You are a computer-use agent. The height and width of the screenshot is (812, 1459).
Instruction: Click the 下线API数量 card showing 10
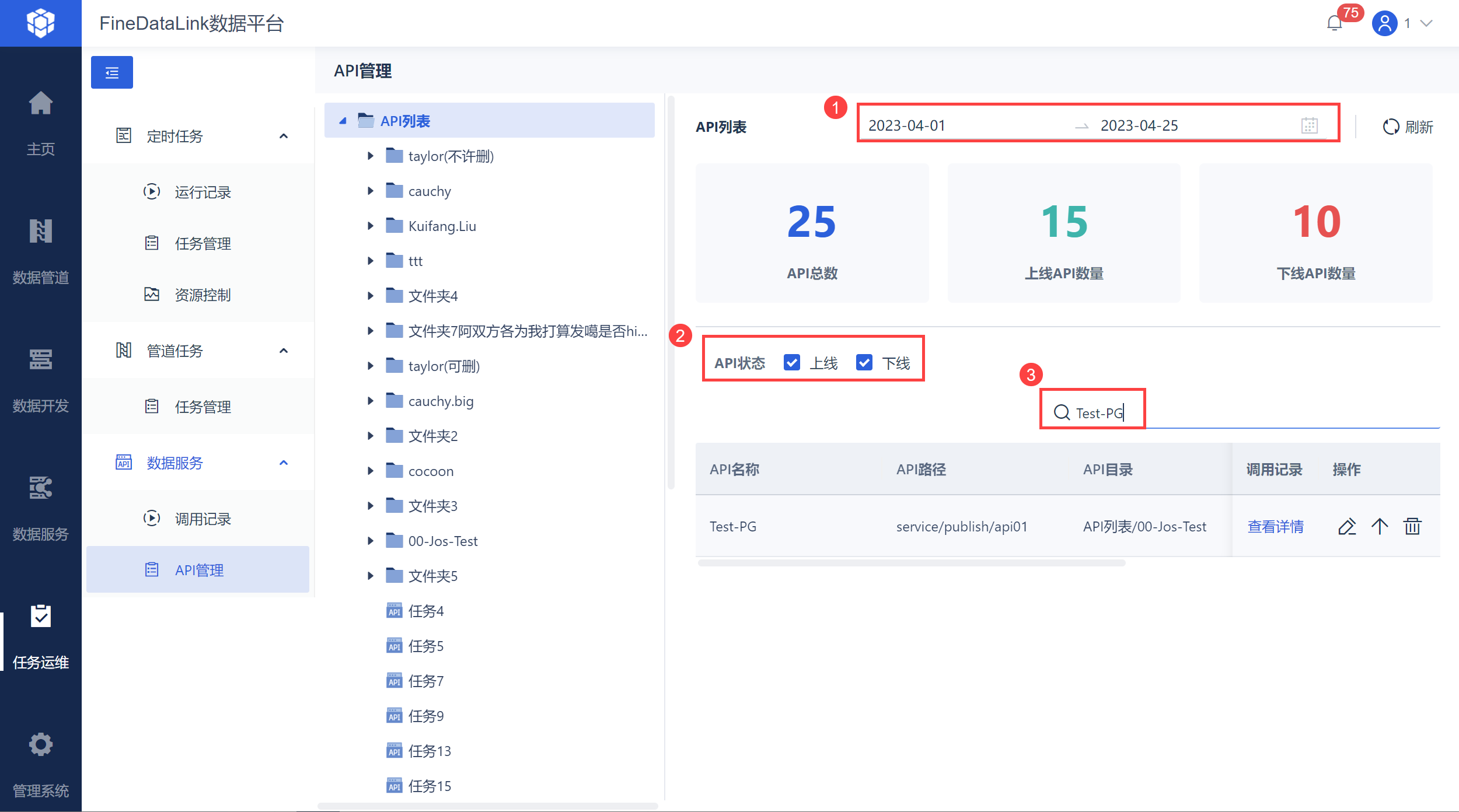tap(1316, 233)
